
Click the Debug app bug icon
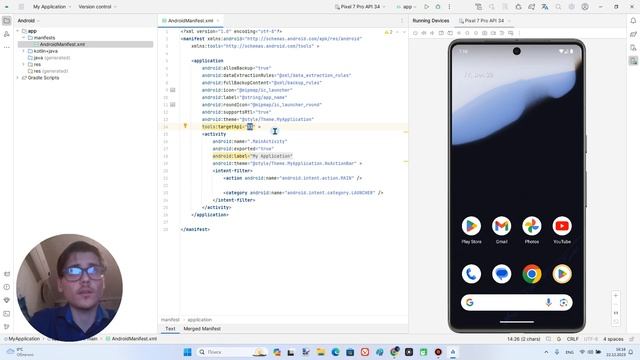coord(438,7)
